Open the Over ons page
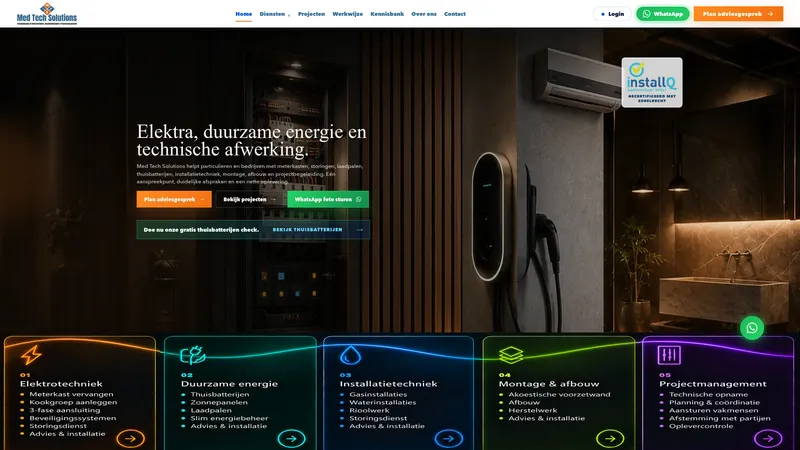Viewport: 800px width, 450px height. 424,14
